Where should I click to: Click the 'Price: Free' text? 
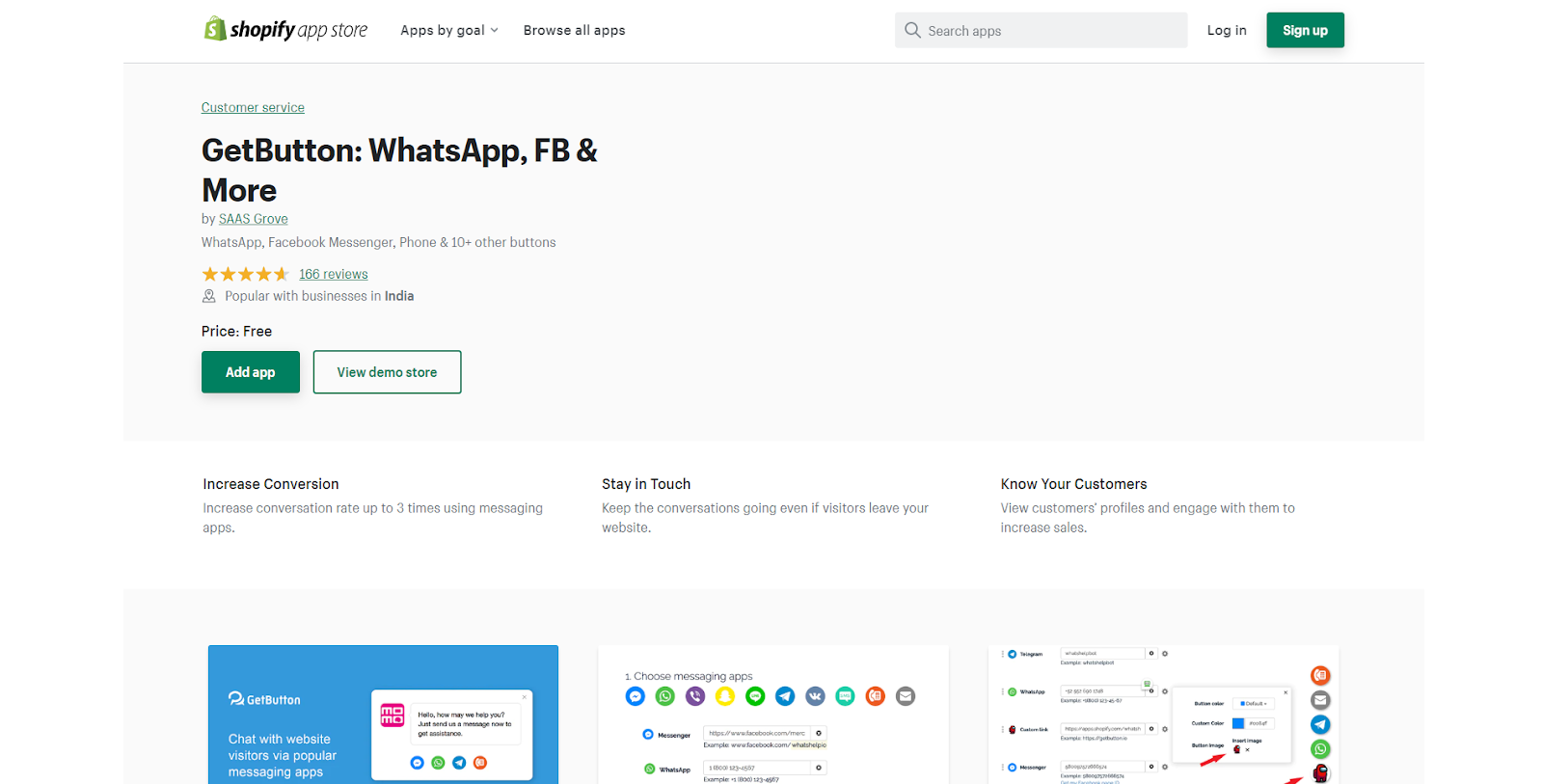click(236, 331)
